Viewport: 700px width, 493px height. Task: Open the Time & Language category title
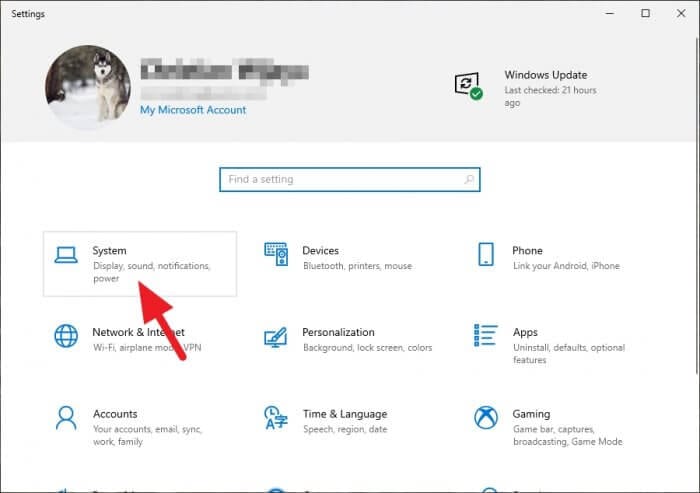click(x=345, y=414)
